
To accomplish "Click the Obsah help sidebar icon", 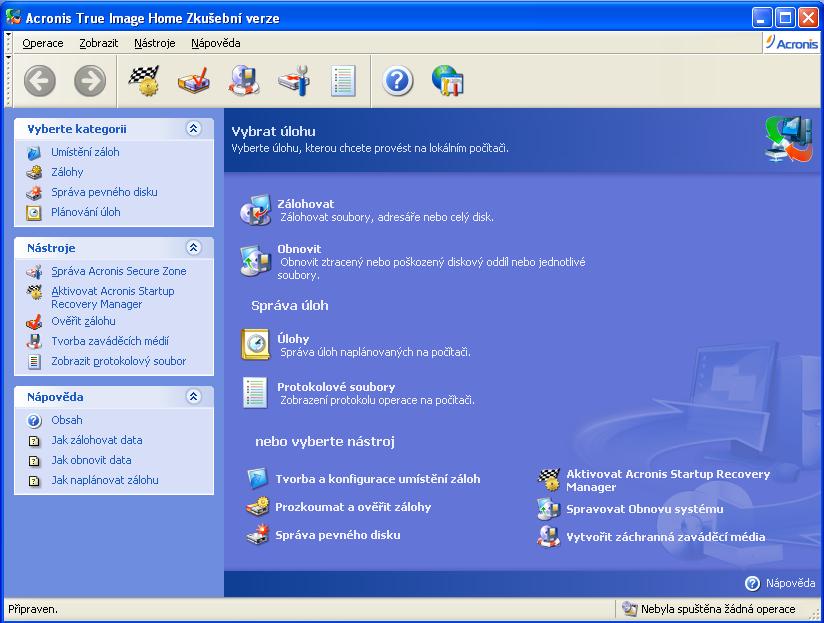I will pyautogui.click(x=34, y=420).
